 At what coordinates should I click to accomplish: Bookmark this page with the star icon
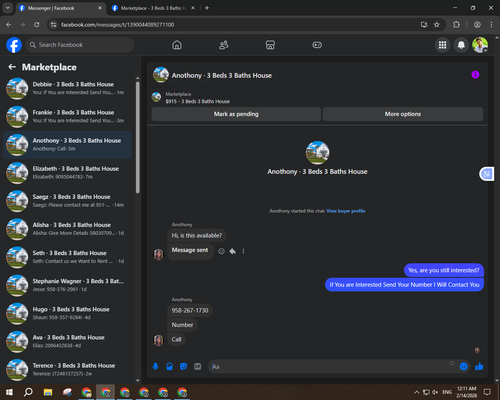(437, 25)
